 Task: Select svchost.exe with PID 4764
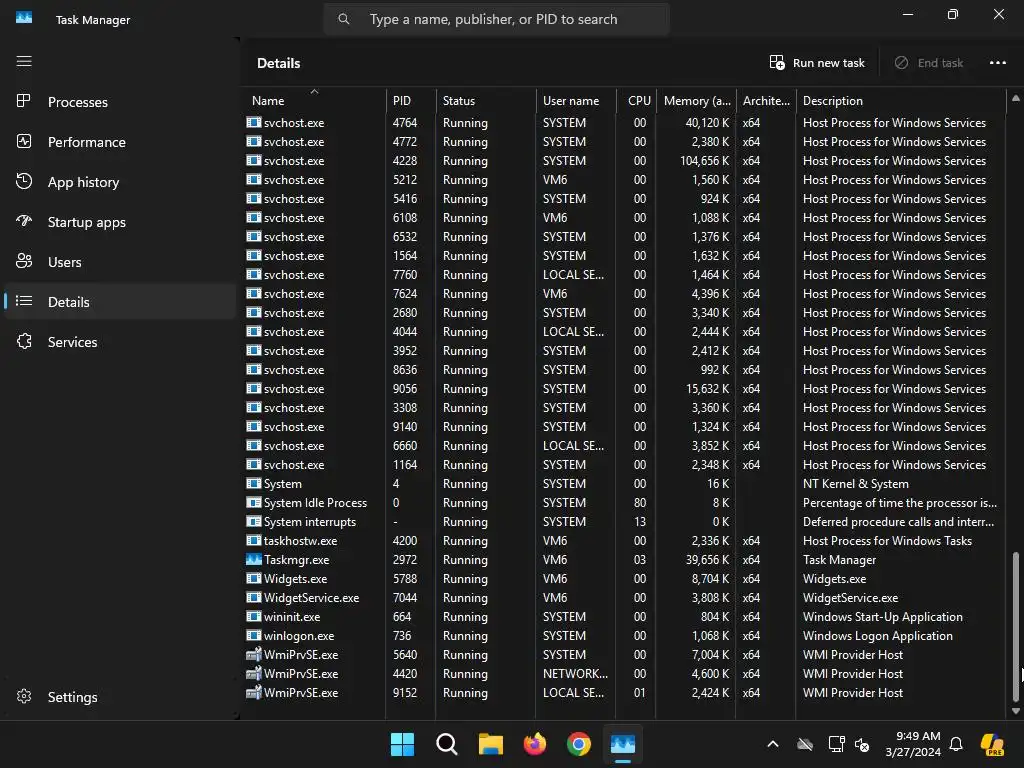click(624, 123)
